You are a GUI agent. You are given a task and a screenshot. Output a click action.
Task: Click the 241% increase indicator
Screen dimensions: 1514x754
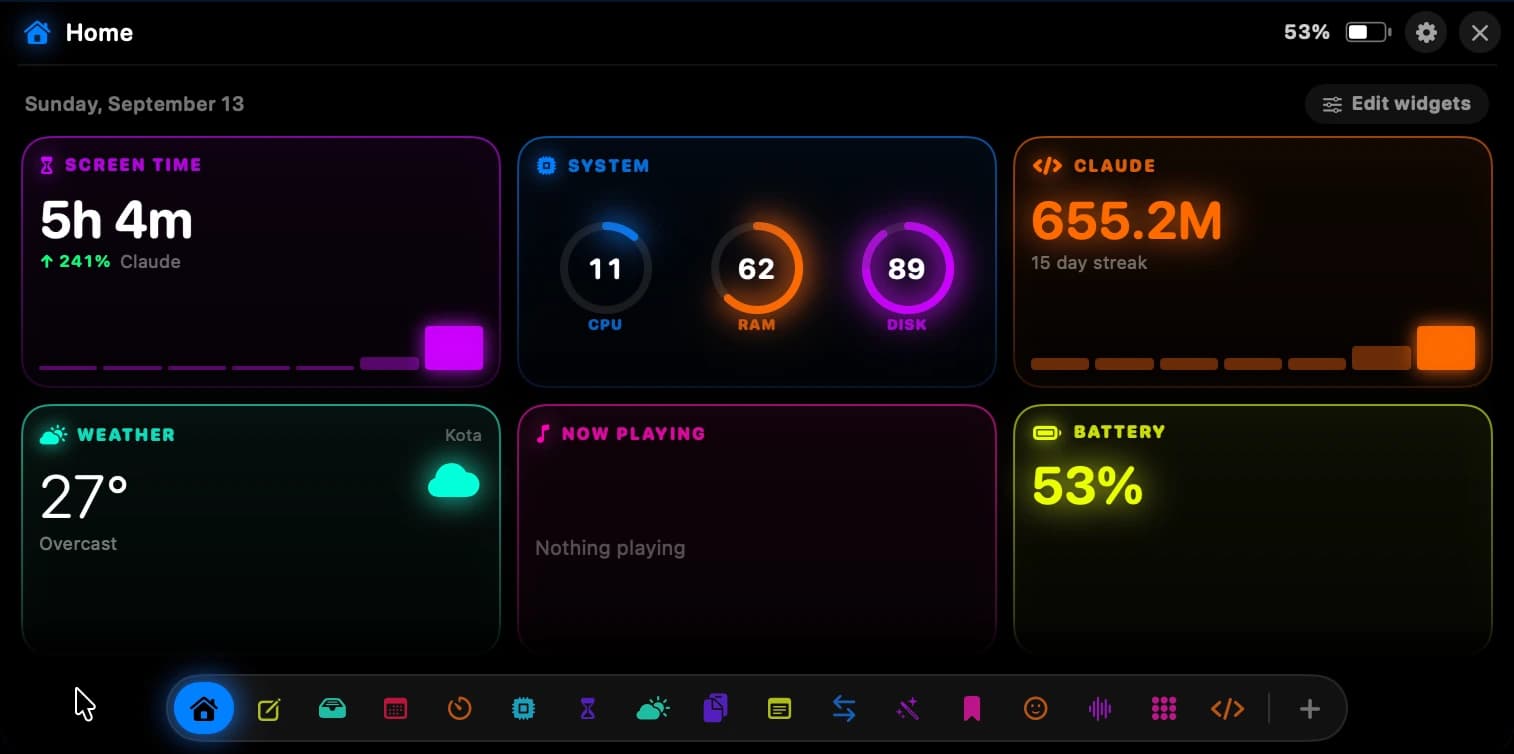pos(76,262)
